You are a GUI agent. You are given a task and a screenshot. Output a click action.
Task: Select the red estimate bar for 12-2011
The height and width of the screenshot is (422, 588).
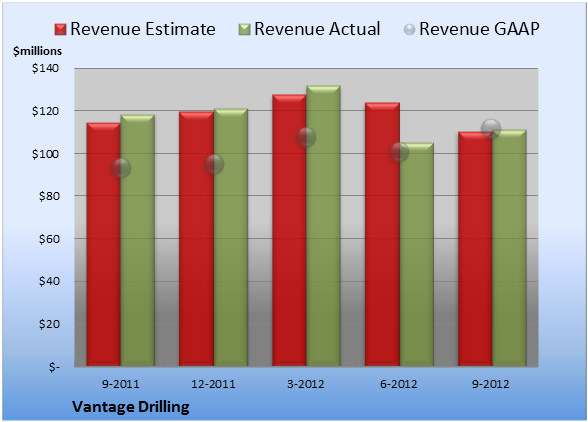[196, 239]
